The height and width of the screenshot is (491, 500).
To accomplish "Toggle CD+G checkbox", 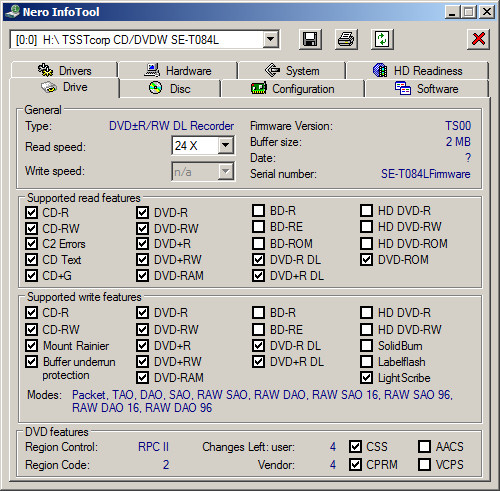I will (x=32, y=275).
